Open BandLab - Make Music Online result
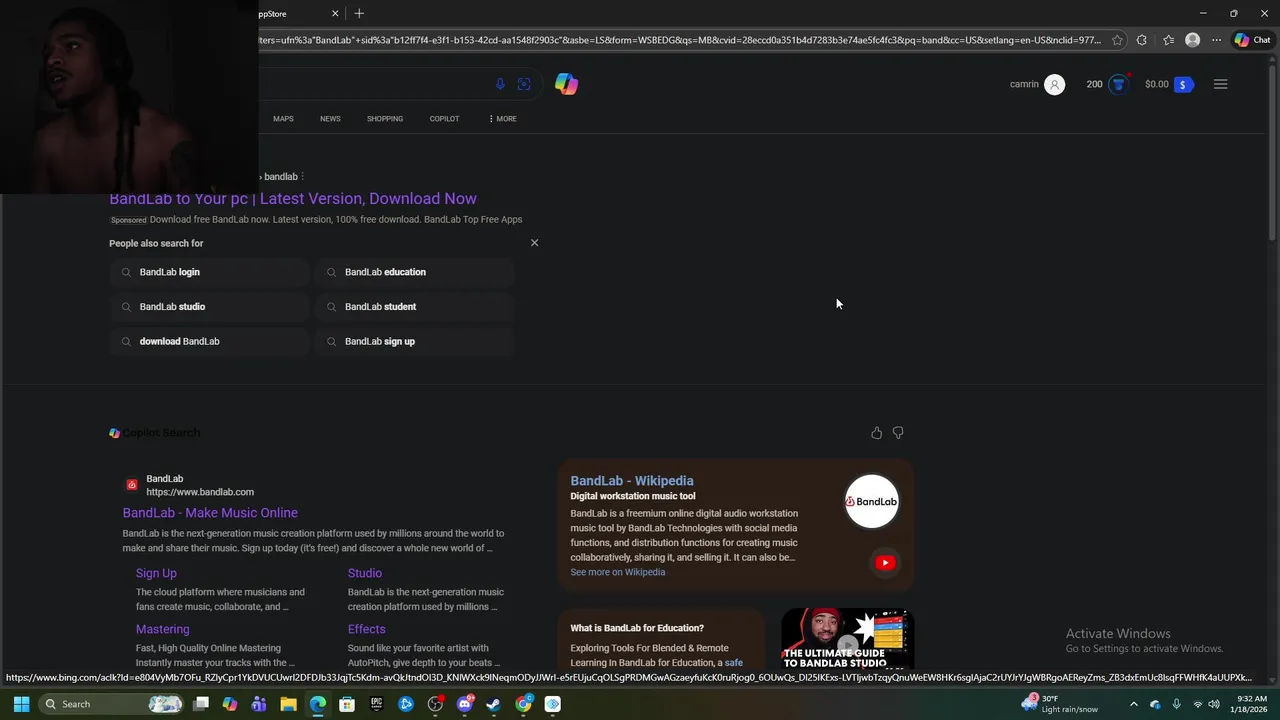Viewport: 1280px width, 720px height. pyautogui.click(x=210, y=513)
